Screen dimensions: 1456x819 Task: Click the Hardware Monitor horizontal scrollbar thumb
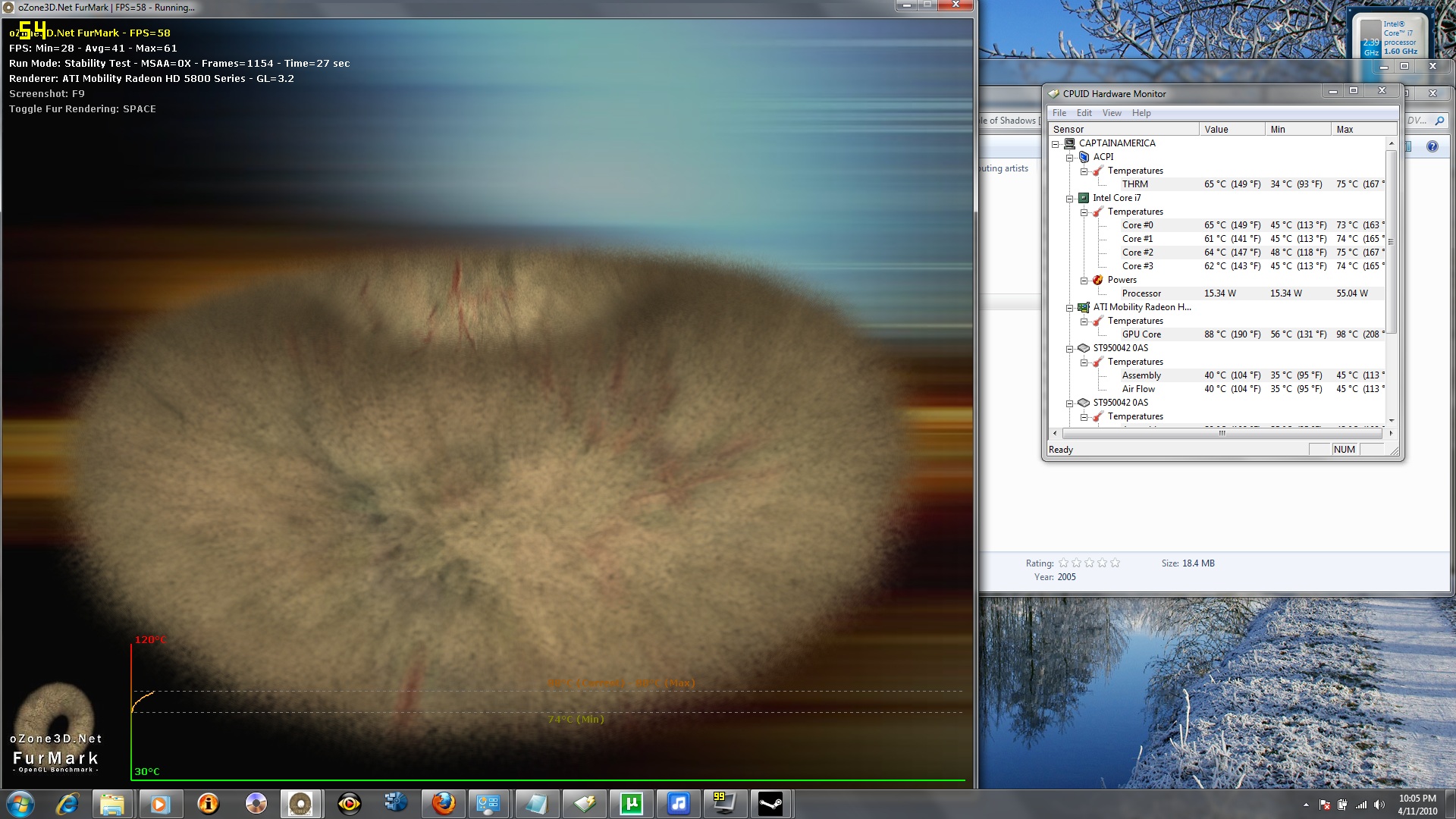[x=1222, y=434]
